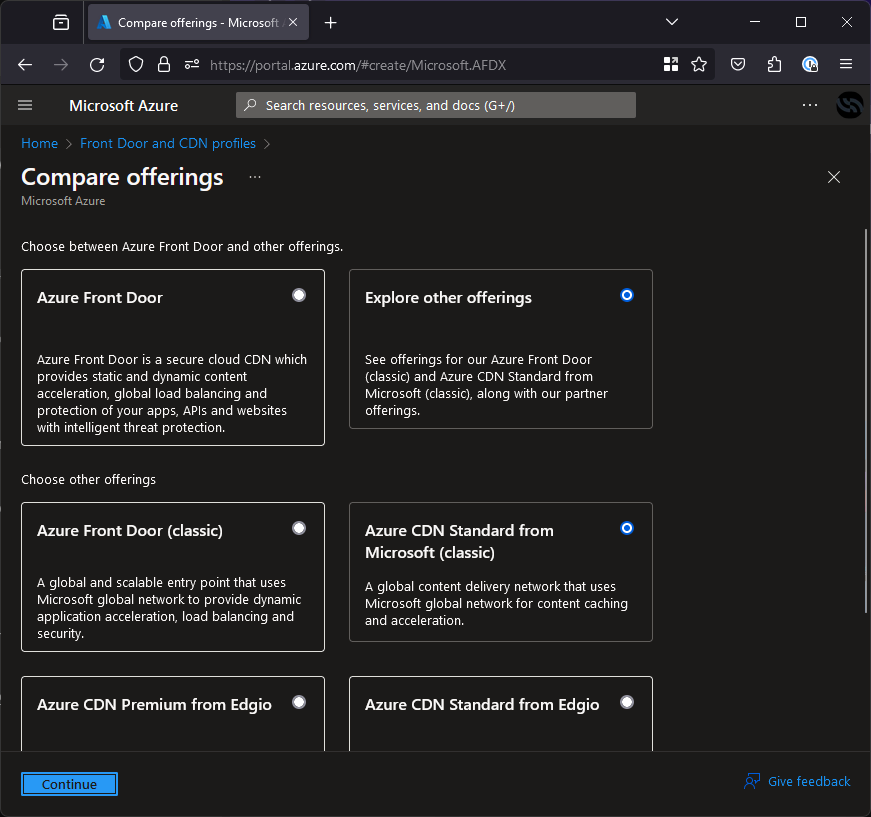Screen dimensions: 871x817
Task: Click Azure Front Door (classic) card description
Action: [169, 608]
